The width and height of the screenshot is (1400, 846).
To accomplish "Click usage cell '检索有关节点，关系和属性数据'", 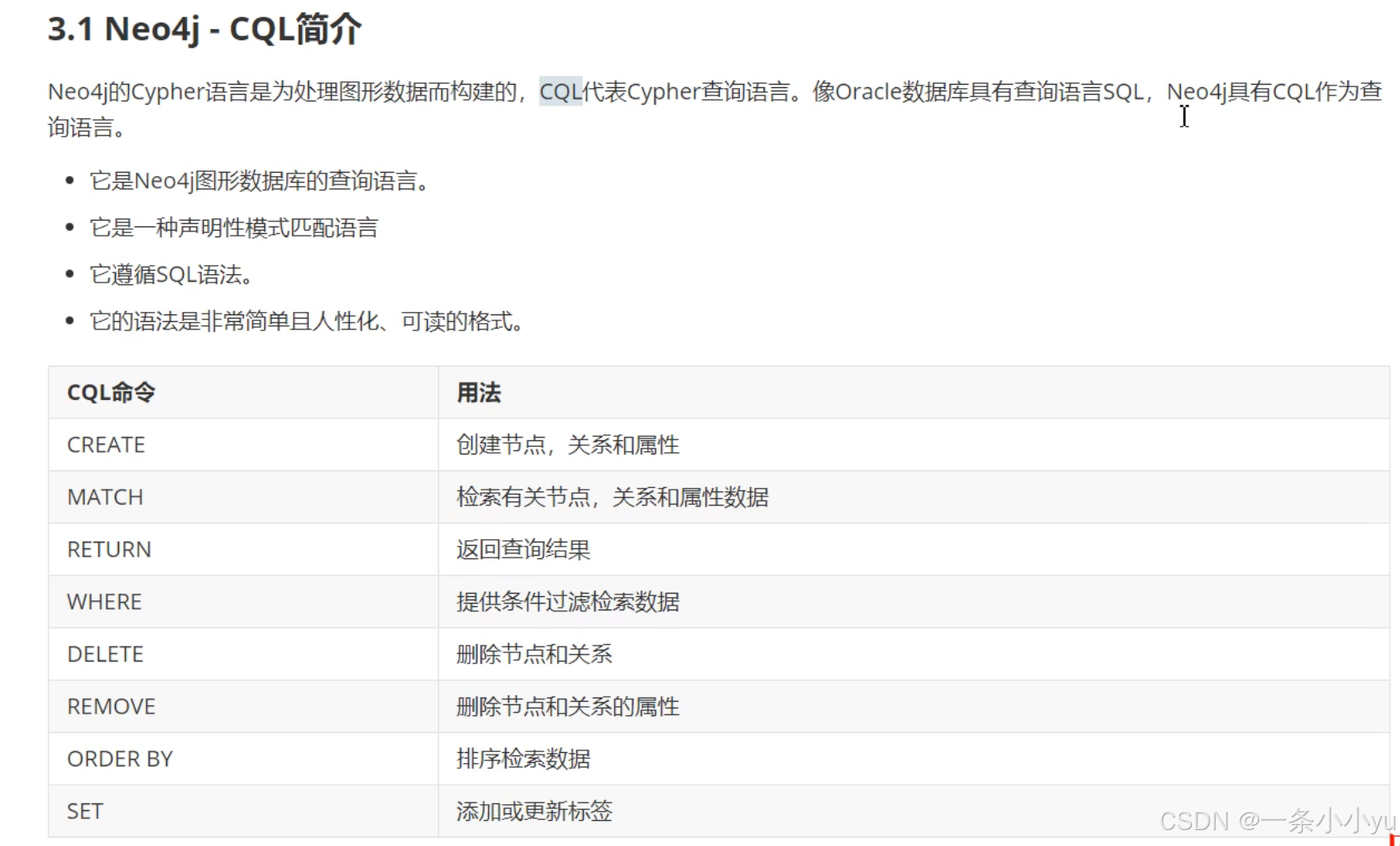I will click(x=913, y=497).
